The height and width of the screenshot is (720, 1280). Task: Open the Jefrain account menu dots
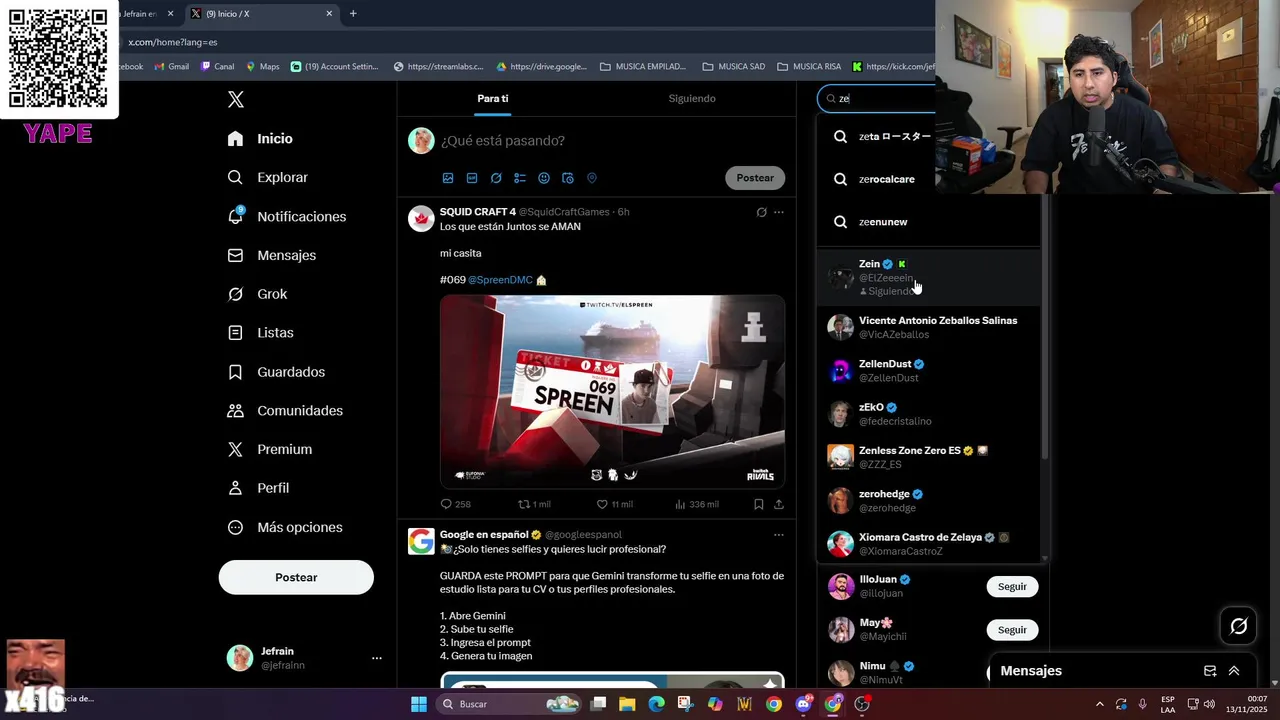377,658
